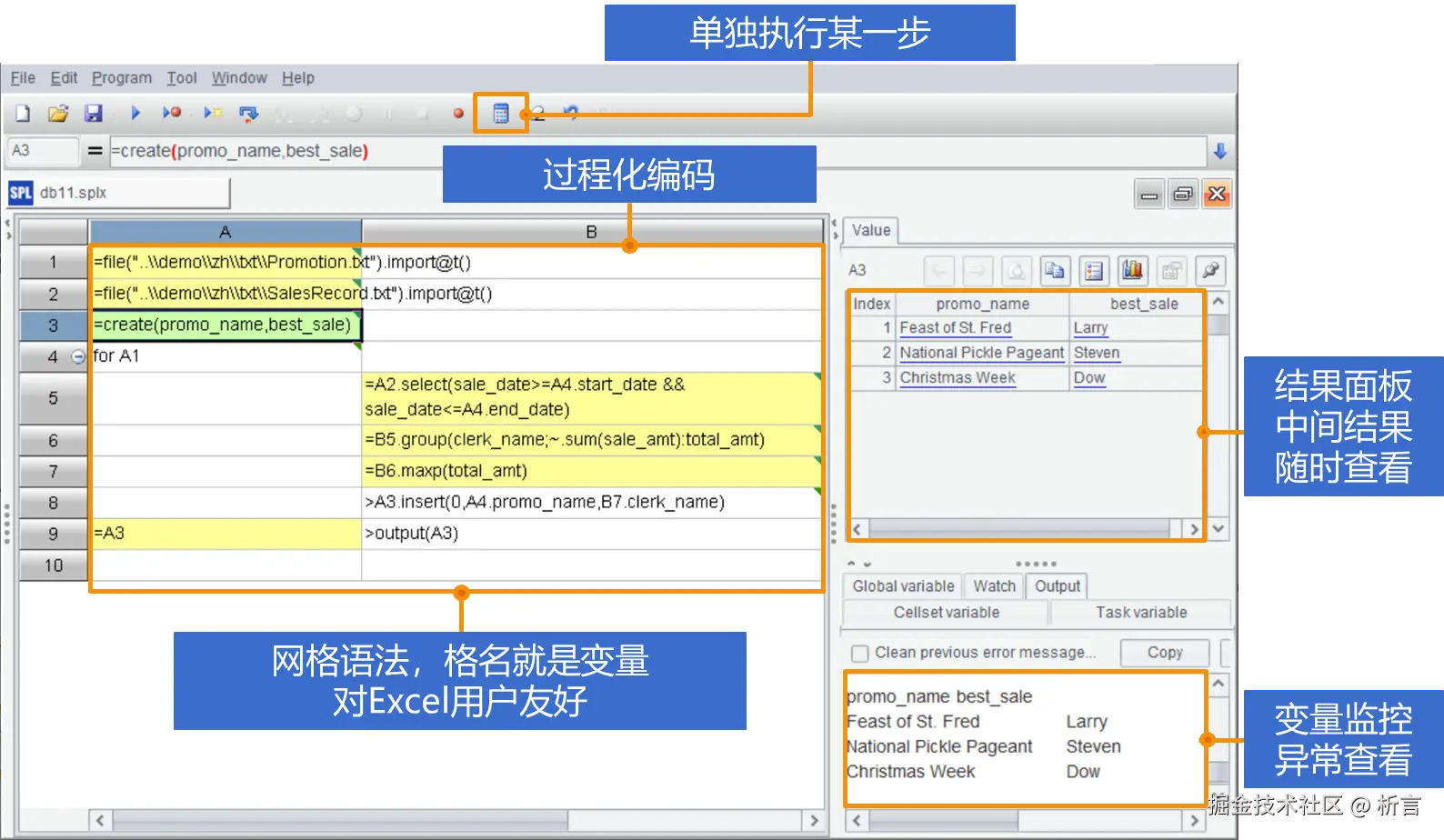Click grid horizontal scrollbar right arrow
Viewport: 1444px width, 840px height.
pos(814,820)
